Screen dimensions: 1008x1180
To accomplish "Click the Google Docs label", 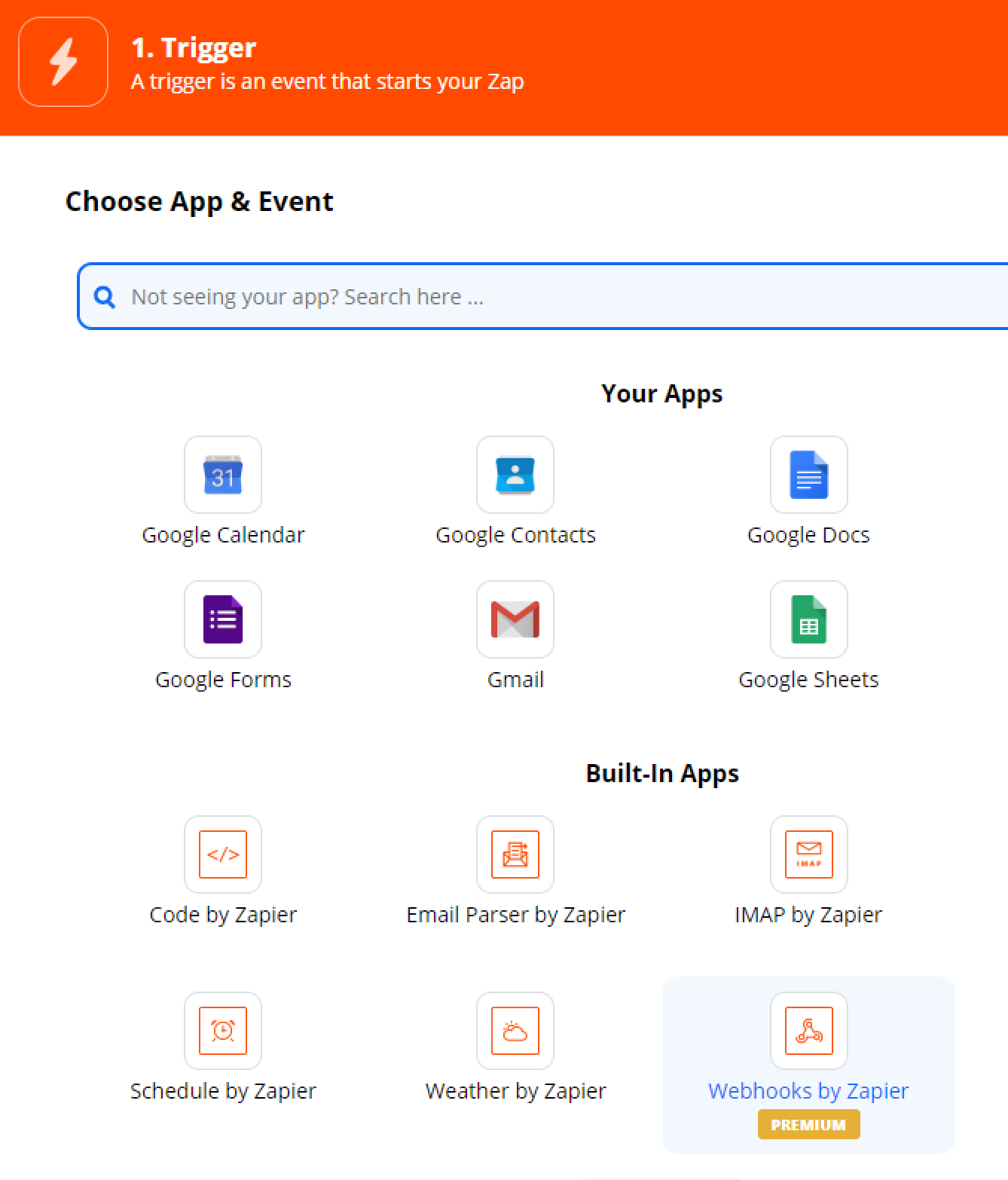I will click(x=808, y=535).
